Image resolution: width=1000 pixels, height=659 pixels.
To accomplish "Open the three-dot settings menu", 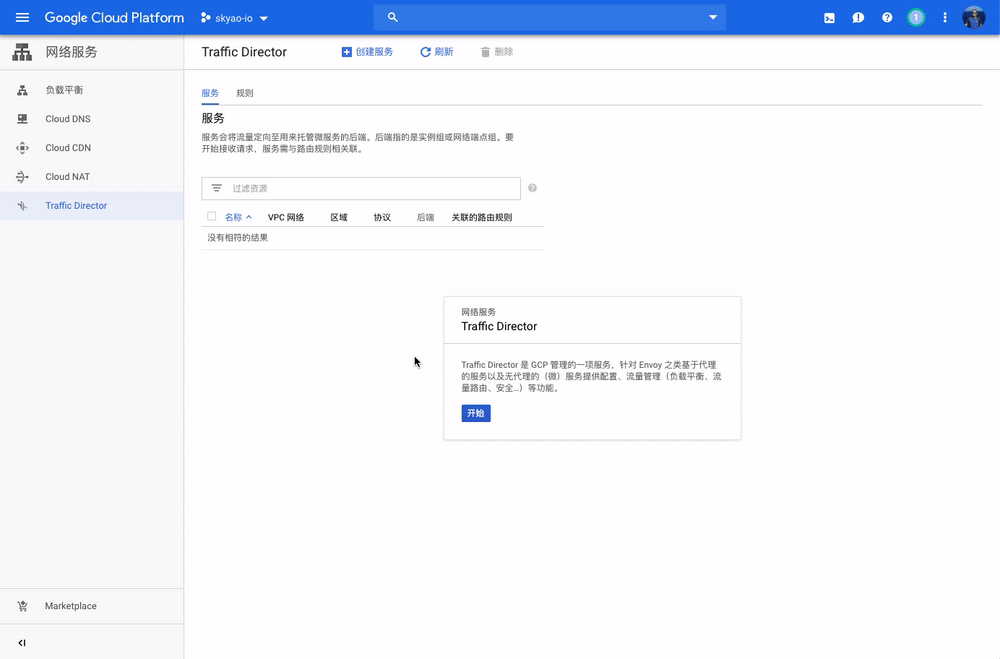I will (945, 18).
